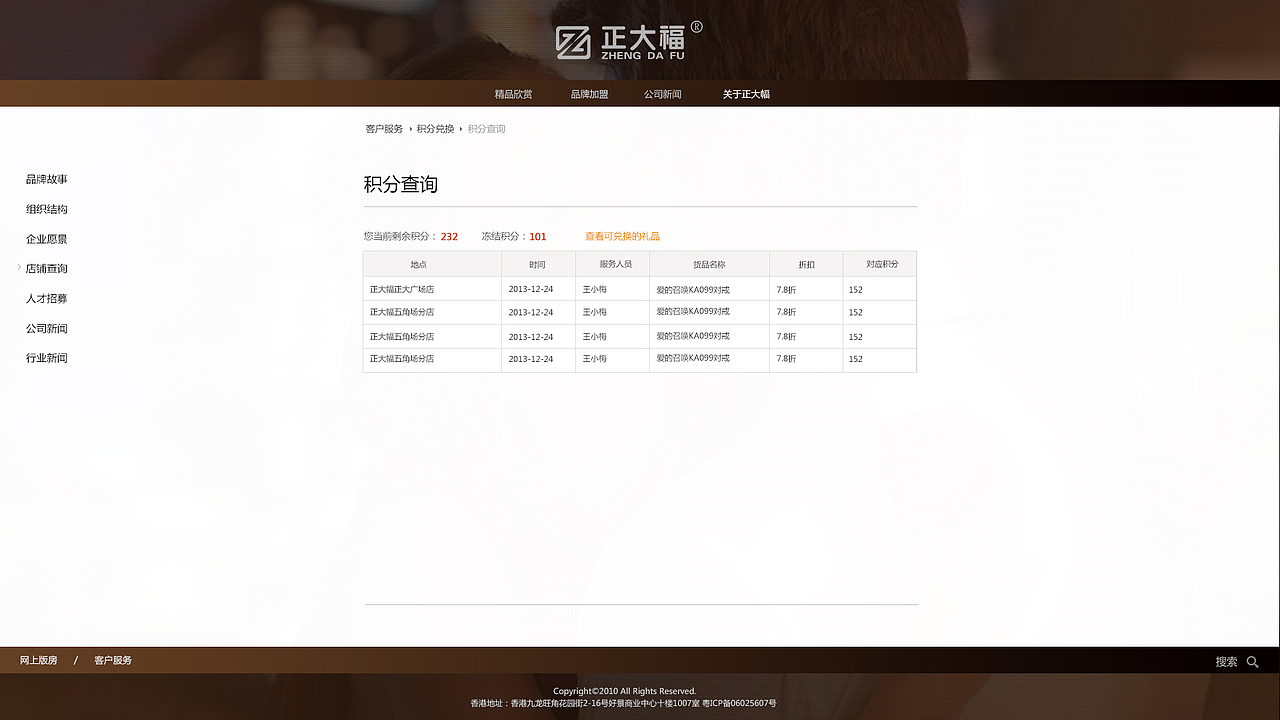Click the 搜索 text next to the magnifier
1280x720 pixels.
pyautogui.click(x=1228, y=661)
